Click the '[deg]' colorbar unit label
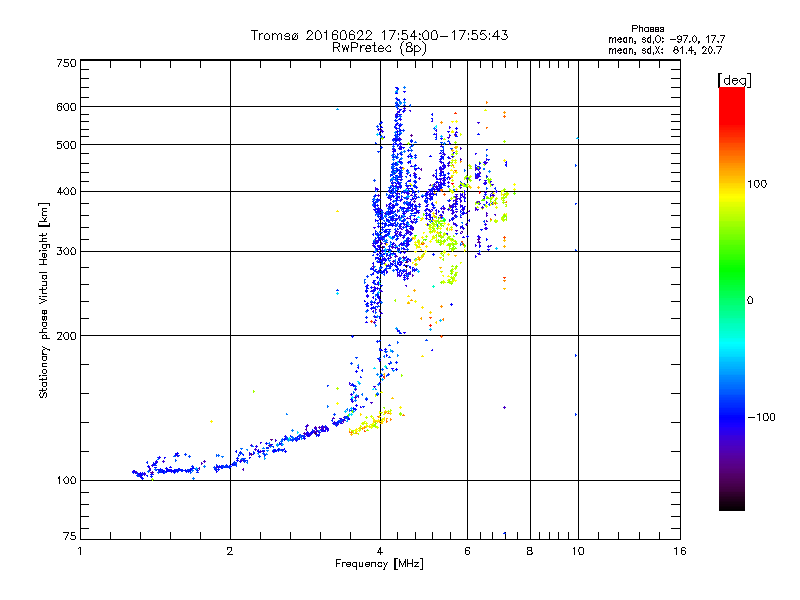Image resolution: width=800 pixels, height=600 pixels. click(734, 80)
